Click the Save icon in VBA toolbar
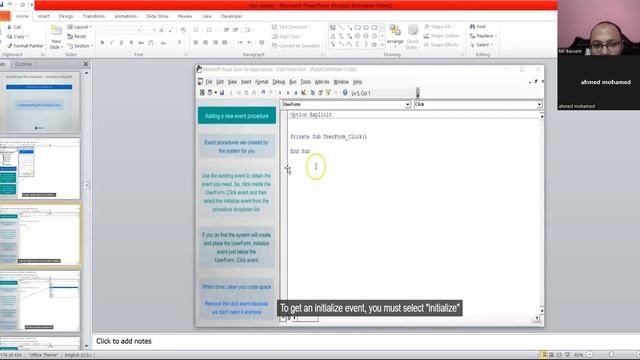Screen dimensions: 640x360 [x=222, y=93]
